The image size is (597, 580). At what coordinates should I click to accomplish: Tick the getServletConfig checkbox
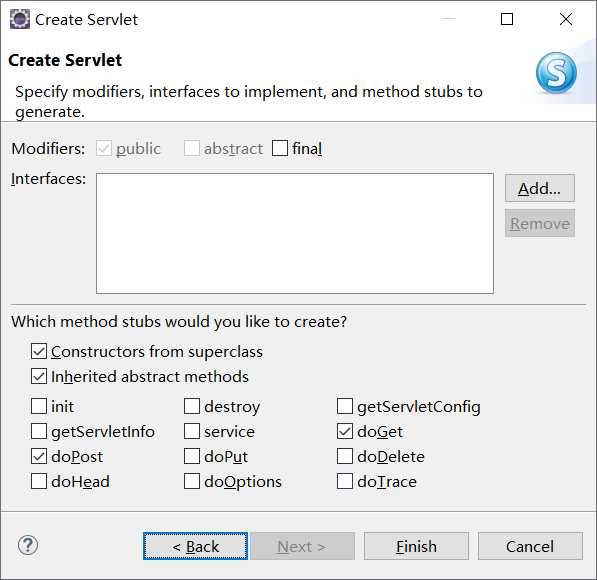pyautogui.click(x=345, y=406)
